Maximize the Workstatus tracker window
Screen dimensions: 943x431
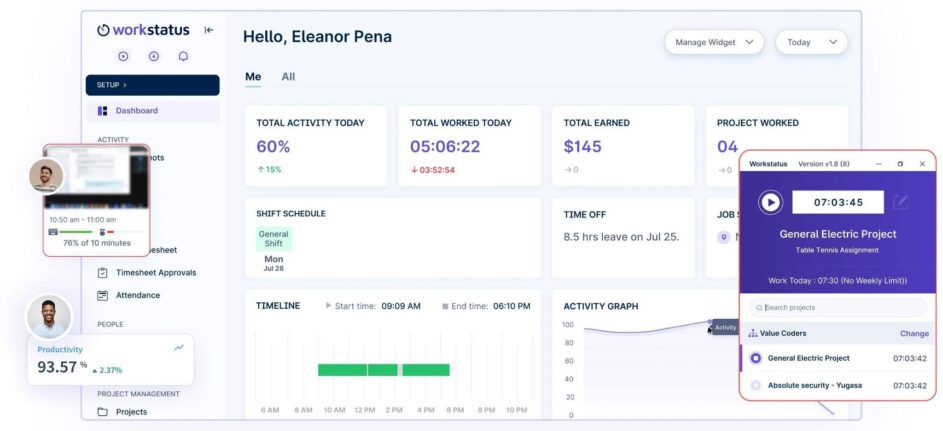900,164
